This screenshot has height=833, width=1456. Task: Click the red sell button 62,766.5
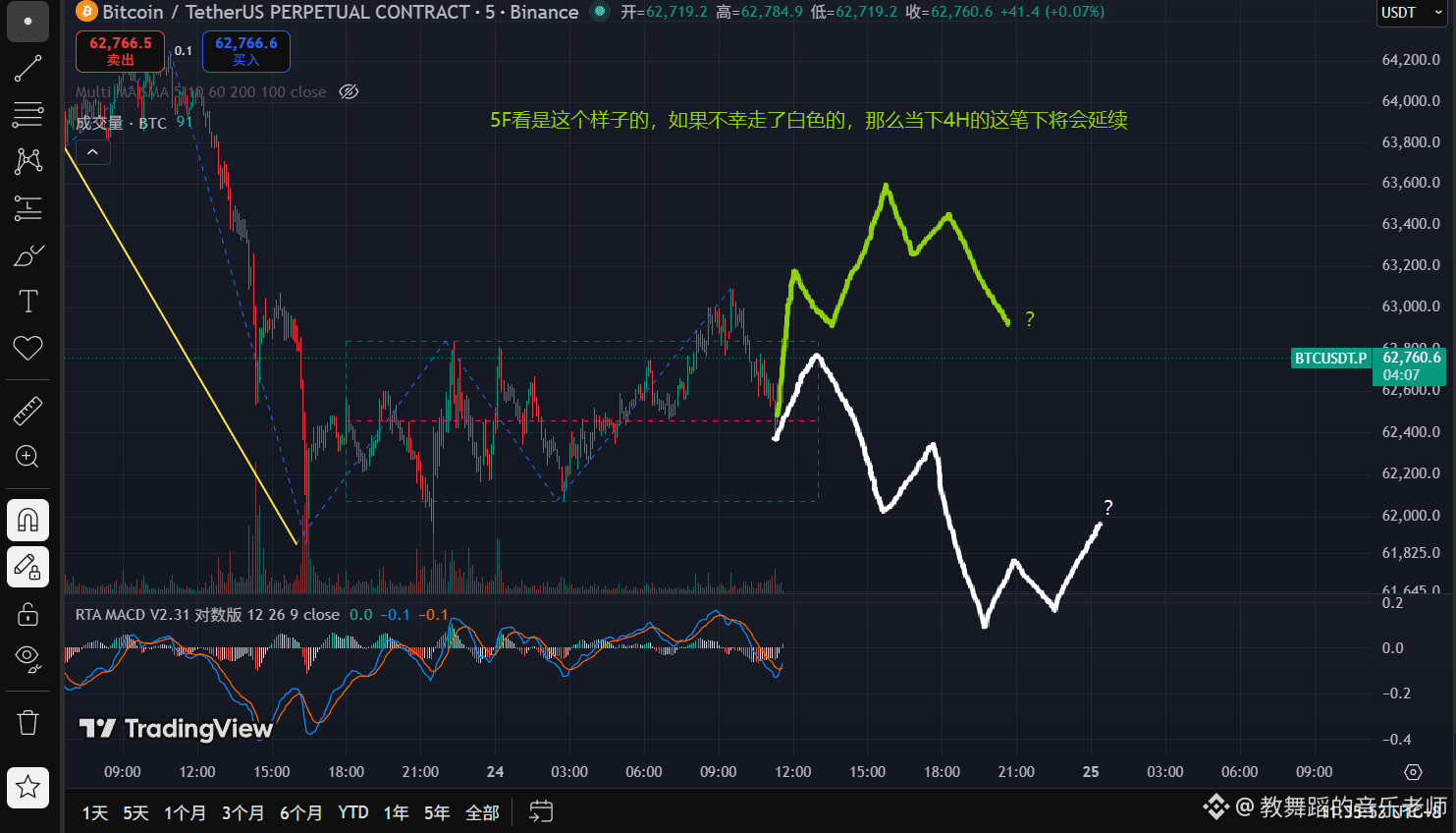tap(121, 51)
